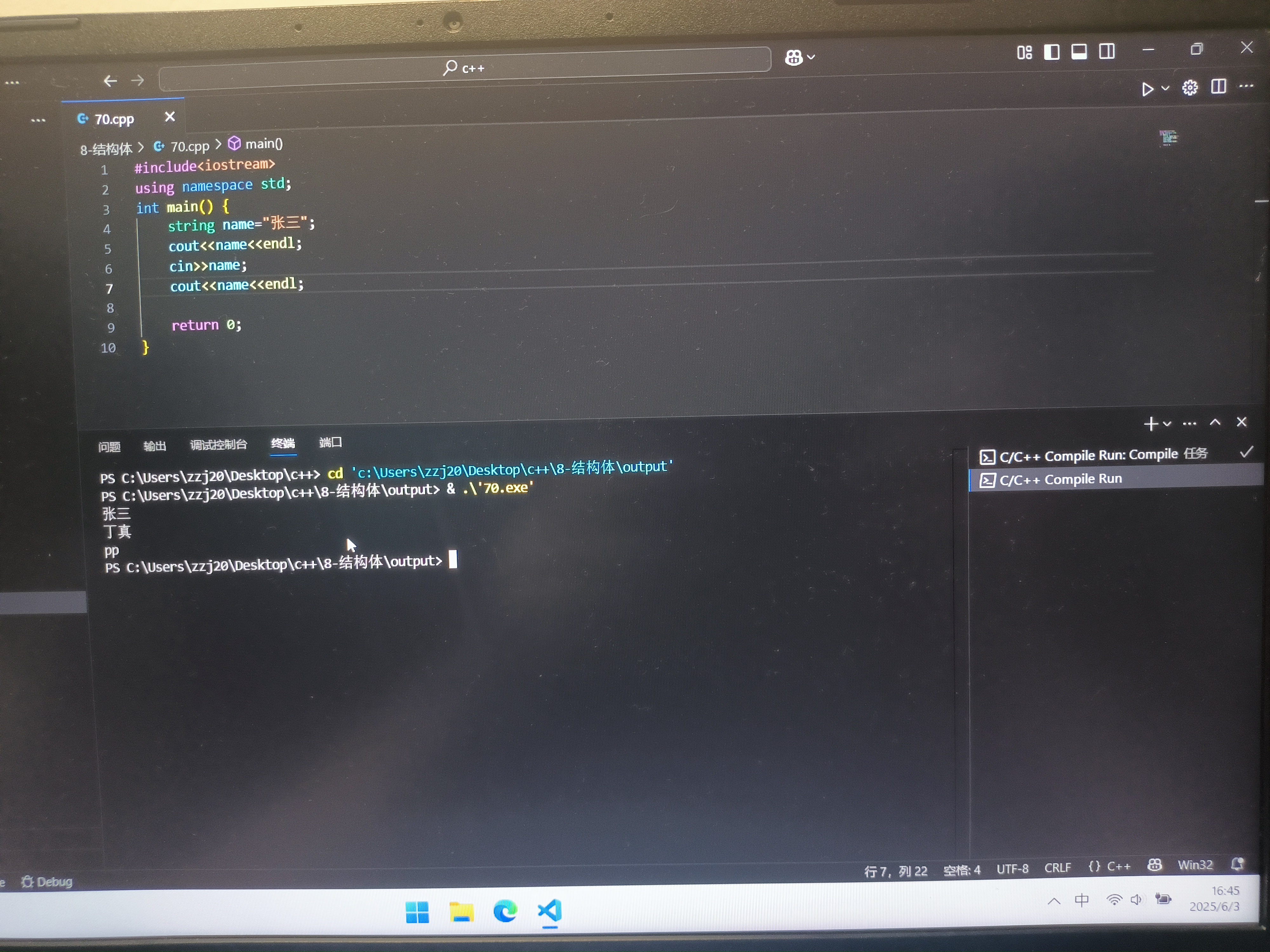Toggle the secondary side bar
Viewport: 1270px width, 952px height.
pos(1107,52)
